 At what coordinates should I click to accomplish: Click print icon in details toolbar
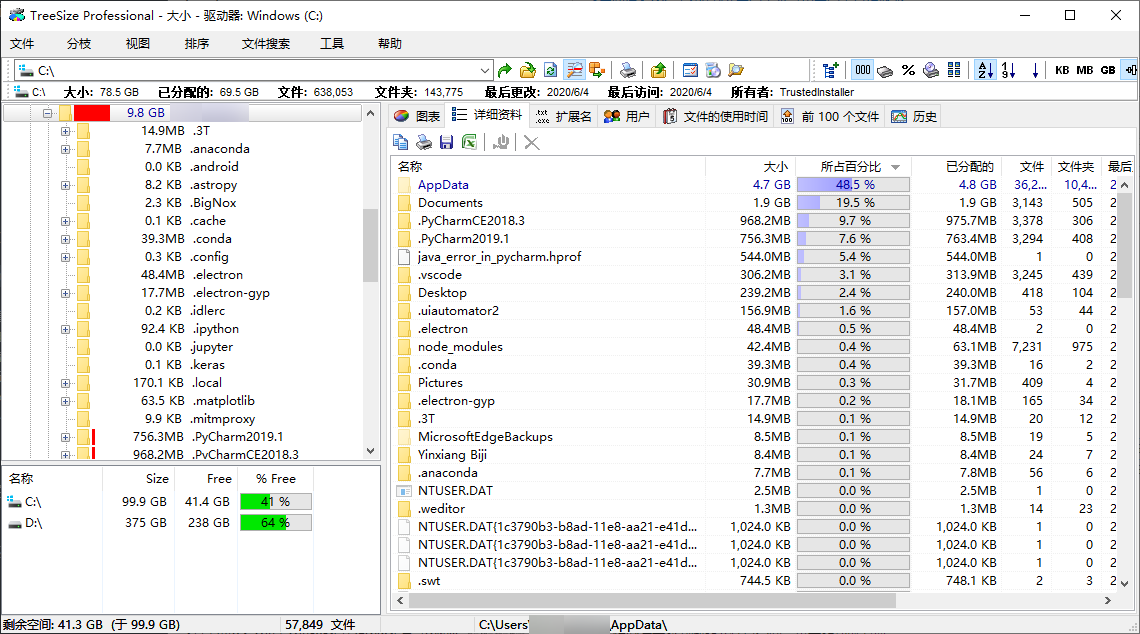click(424, 143)
